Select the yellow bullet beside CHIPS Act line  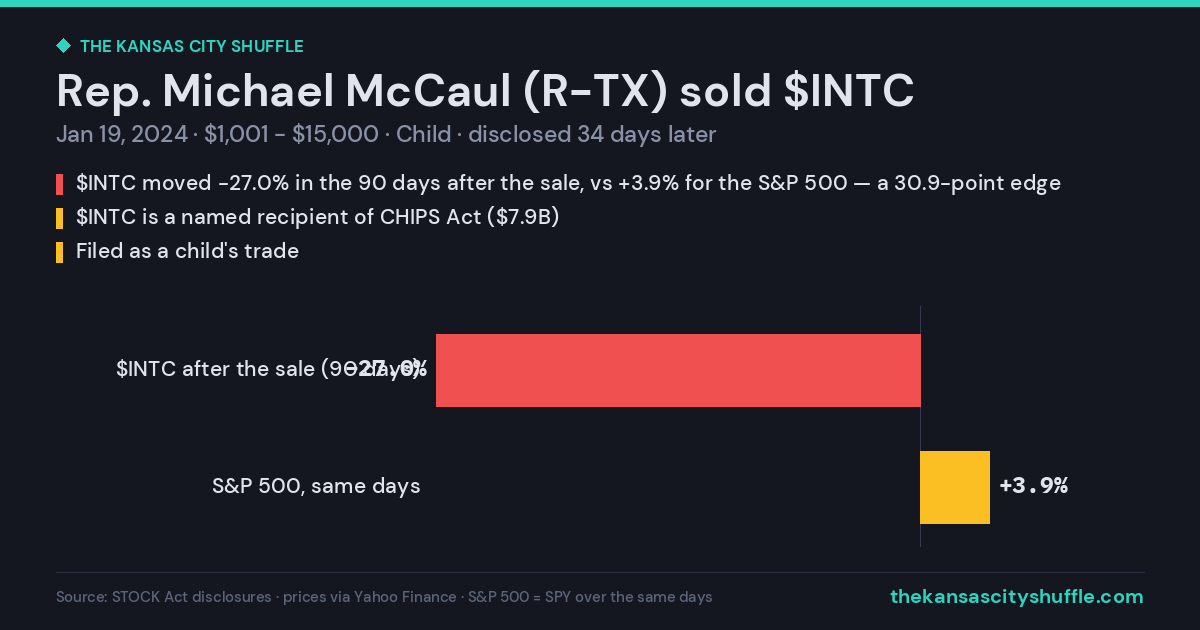pos(59,218)
